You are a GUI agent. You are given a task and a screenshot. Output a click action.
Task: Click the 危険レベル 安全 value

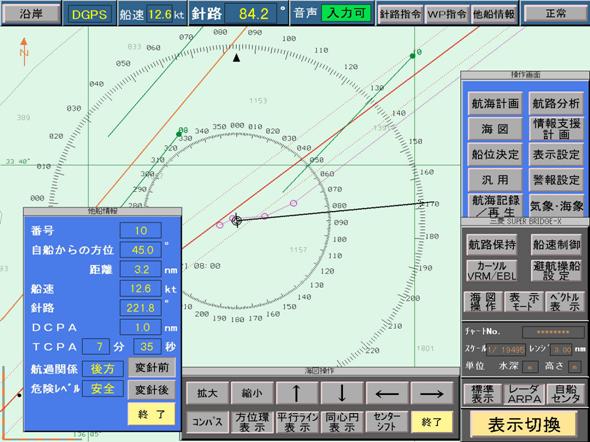pos(103,389)
